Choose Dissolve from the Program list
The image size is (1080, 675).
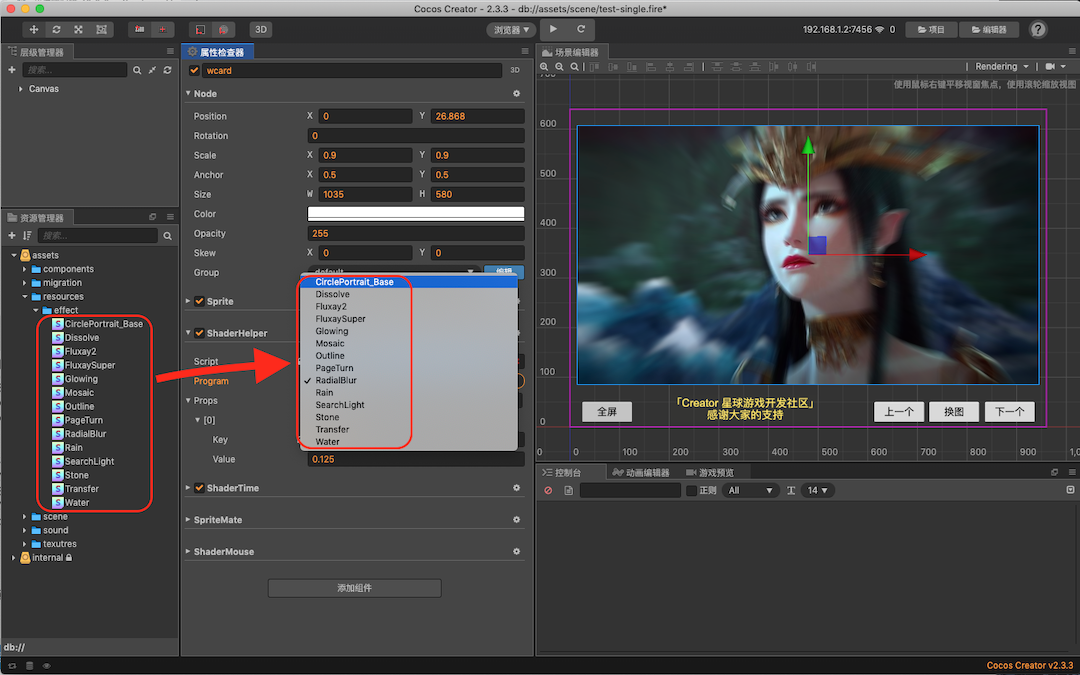tap(333, 295)
